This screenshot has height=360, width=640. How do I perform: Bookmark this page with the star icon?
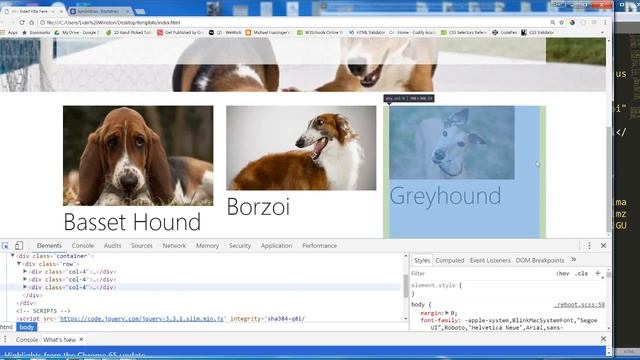(562, 22)
